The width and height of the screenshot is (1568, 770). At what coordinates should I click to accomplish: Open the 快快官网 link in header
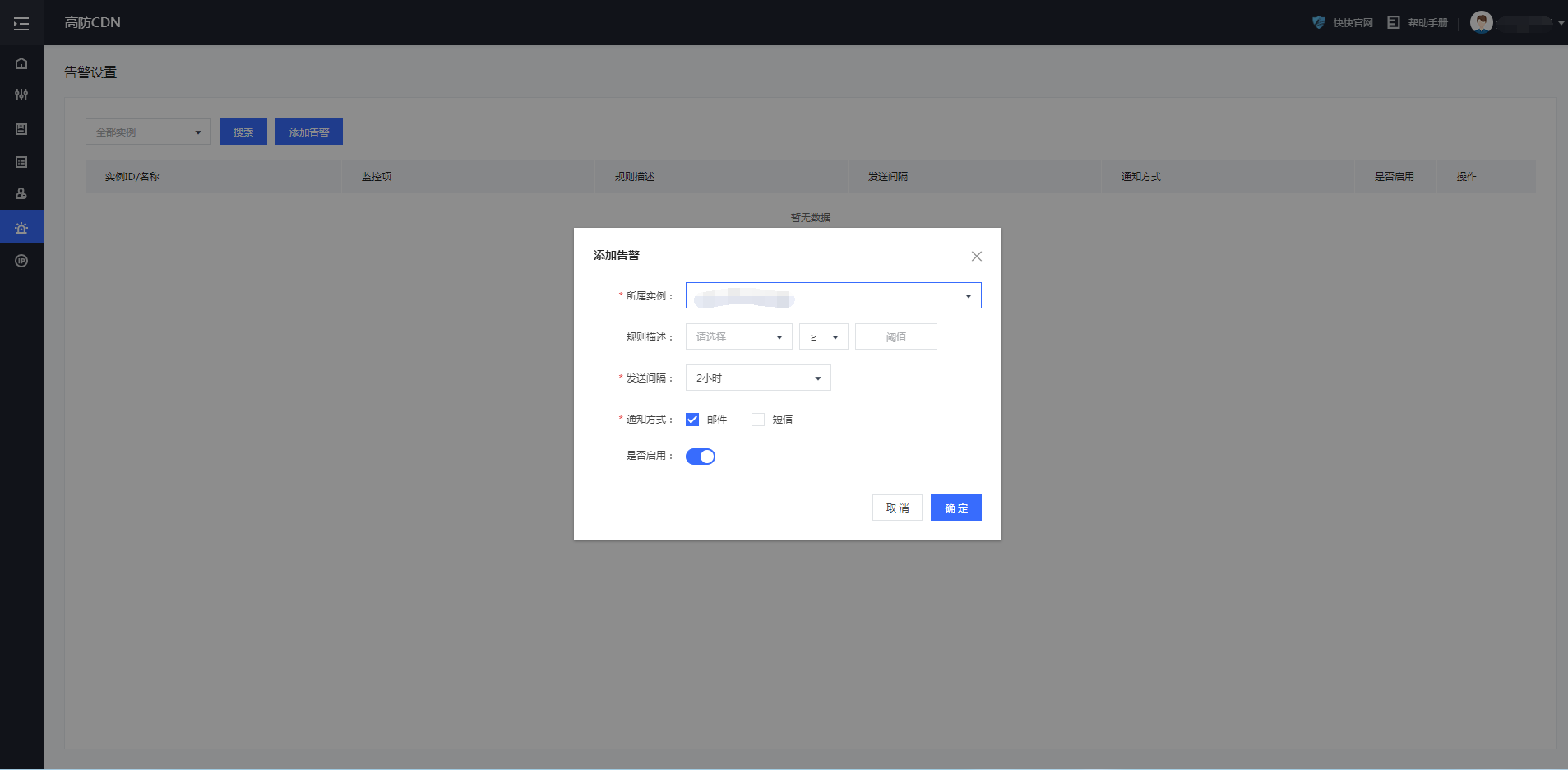[x=1343, y=23]
